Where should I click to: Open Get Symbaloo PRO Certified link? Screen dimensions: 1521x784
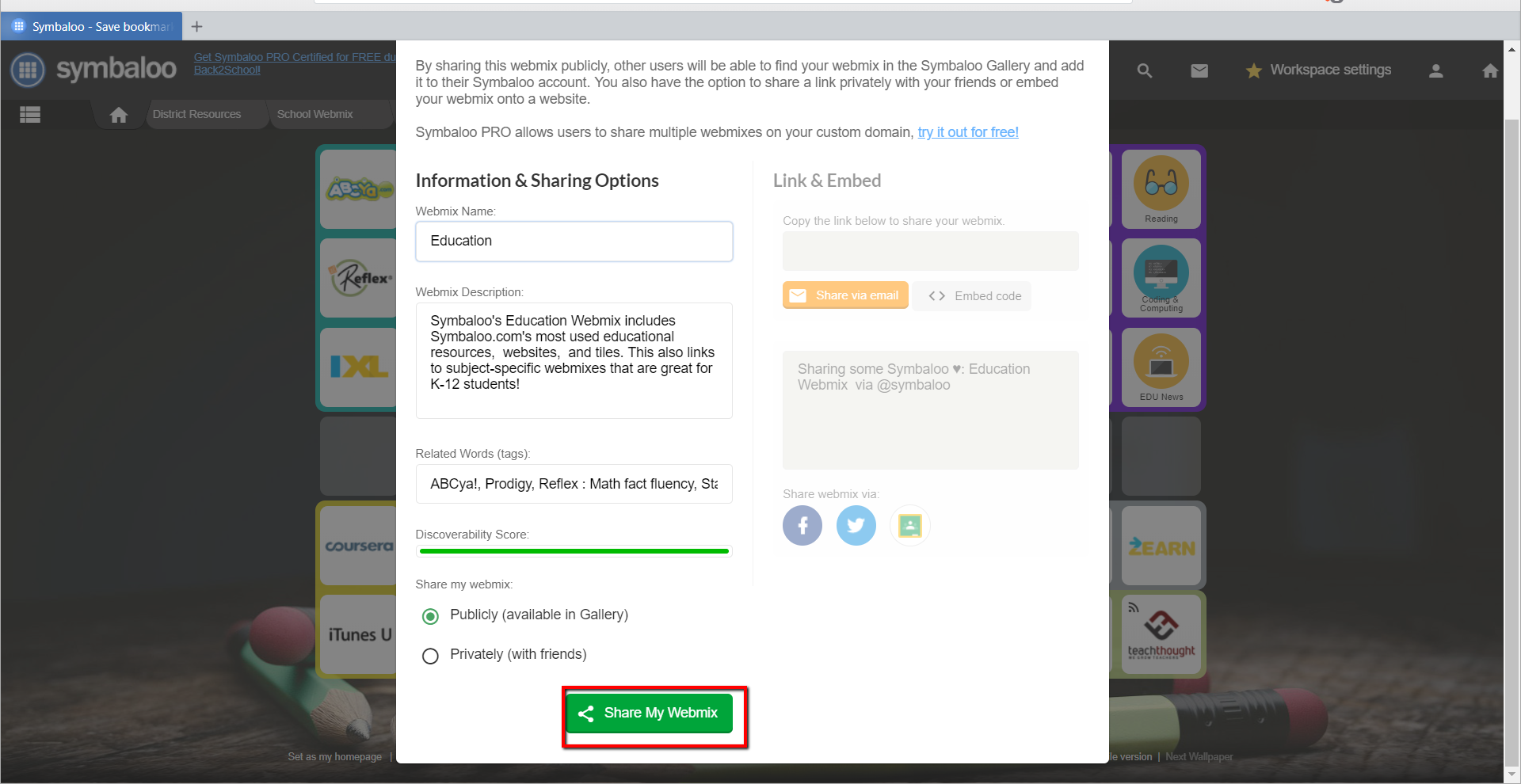point(295,63)
